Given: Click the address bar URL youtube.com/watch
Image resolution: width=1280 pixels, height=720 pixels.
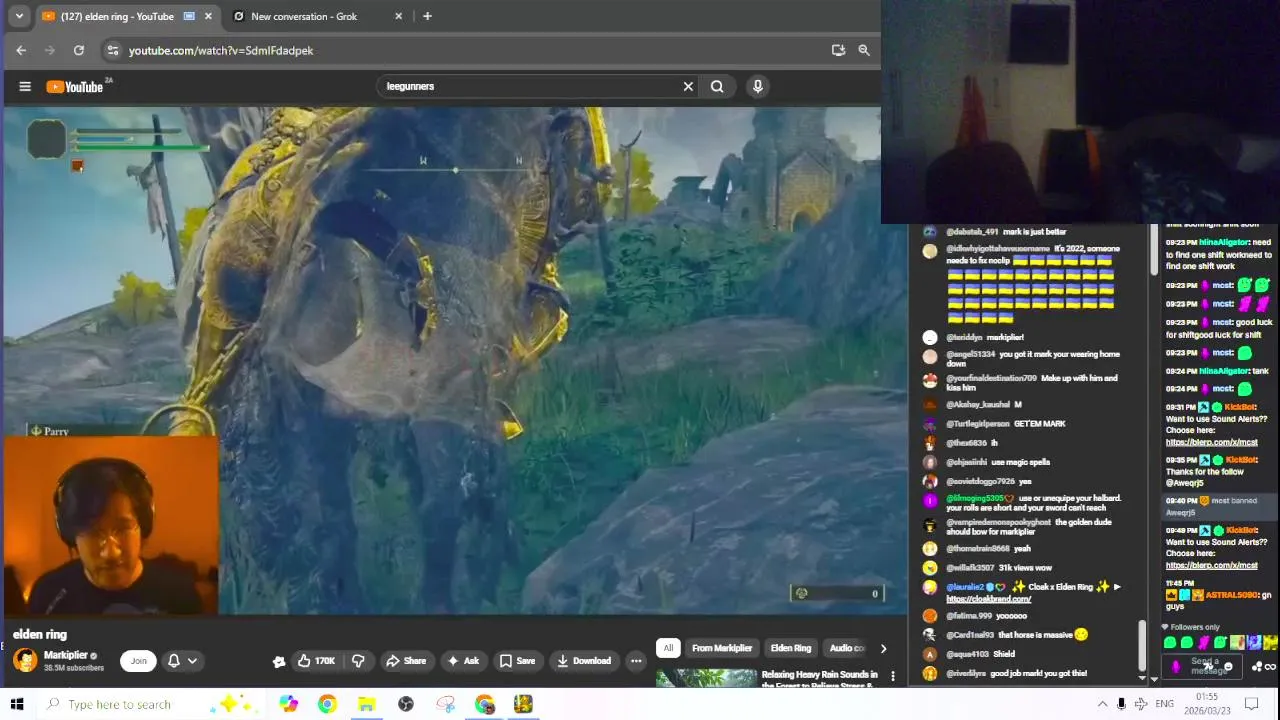Looking at the screenshot, I should [x=221, y=50].
